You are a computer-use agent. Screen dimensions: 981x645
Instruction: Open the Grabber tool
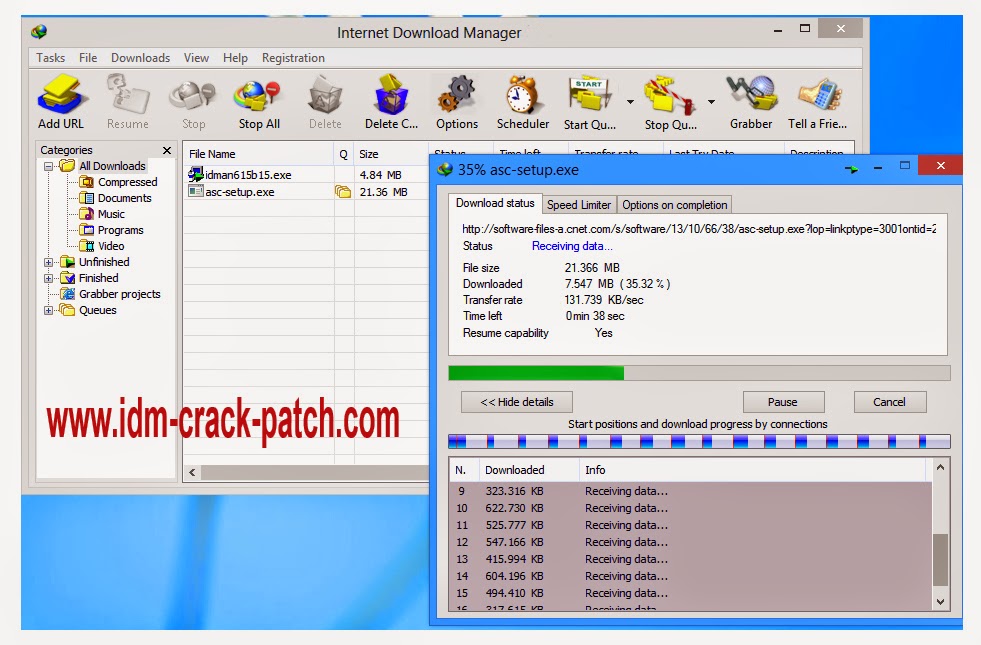click(x=751, y=102)
